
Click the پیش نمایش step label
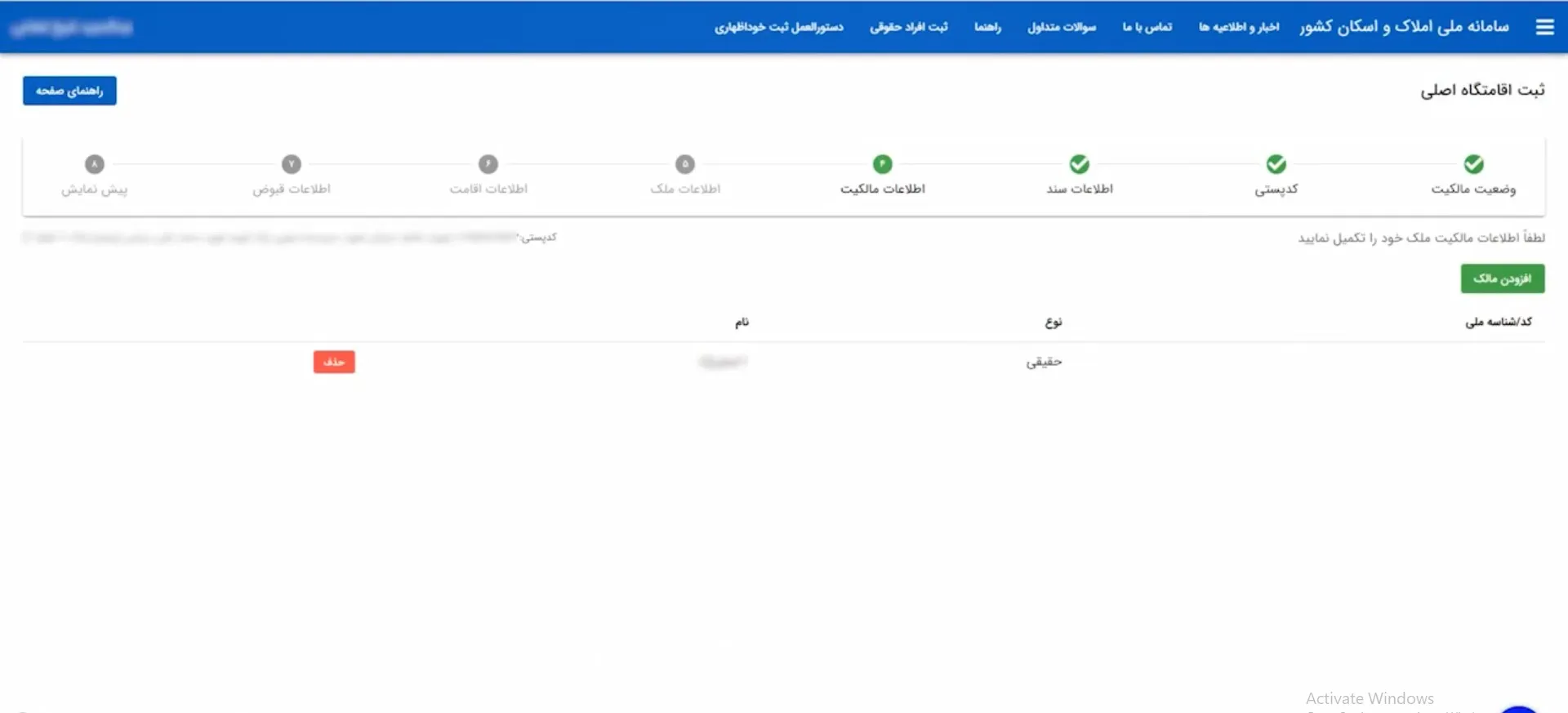(x=95, y=189)
